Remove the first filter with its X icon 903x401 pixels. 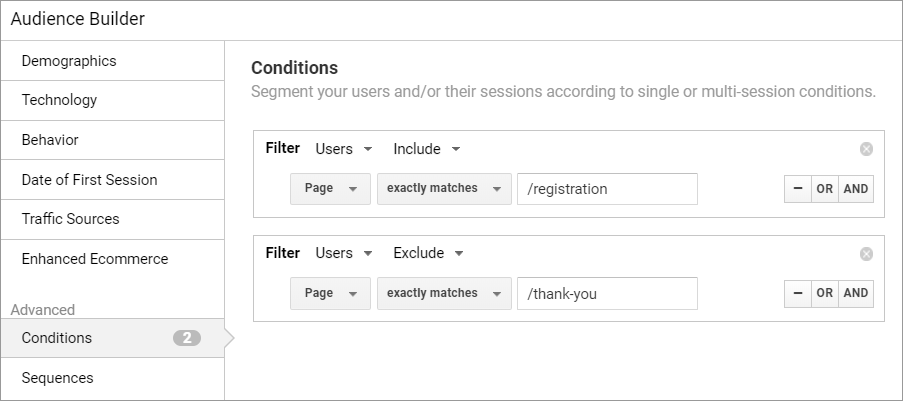pyautogui.click(x=866, y=149)
